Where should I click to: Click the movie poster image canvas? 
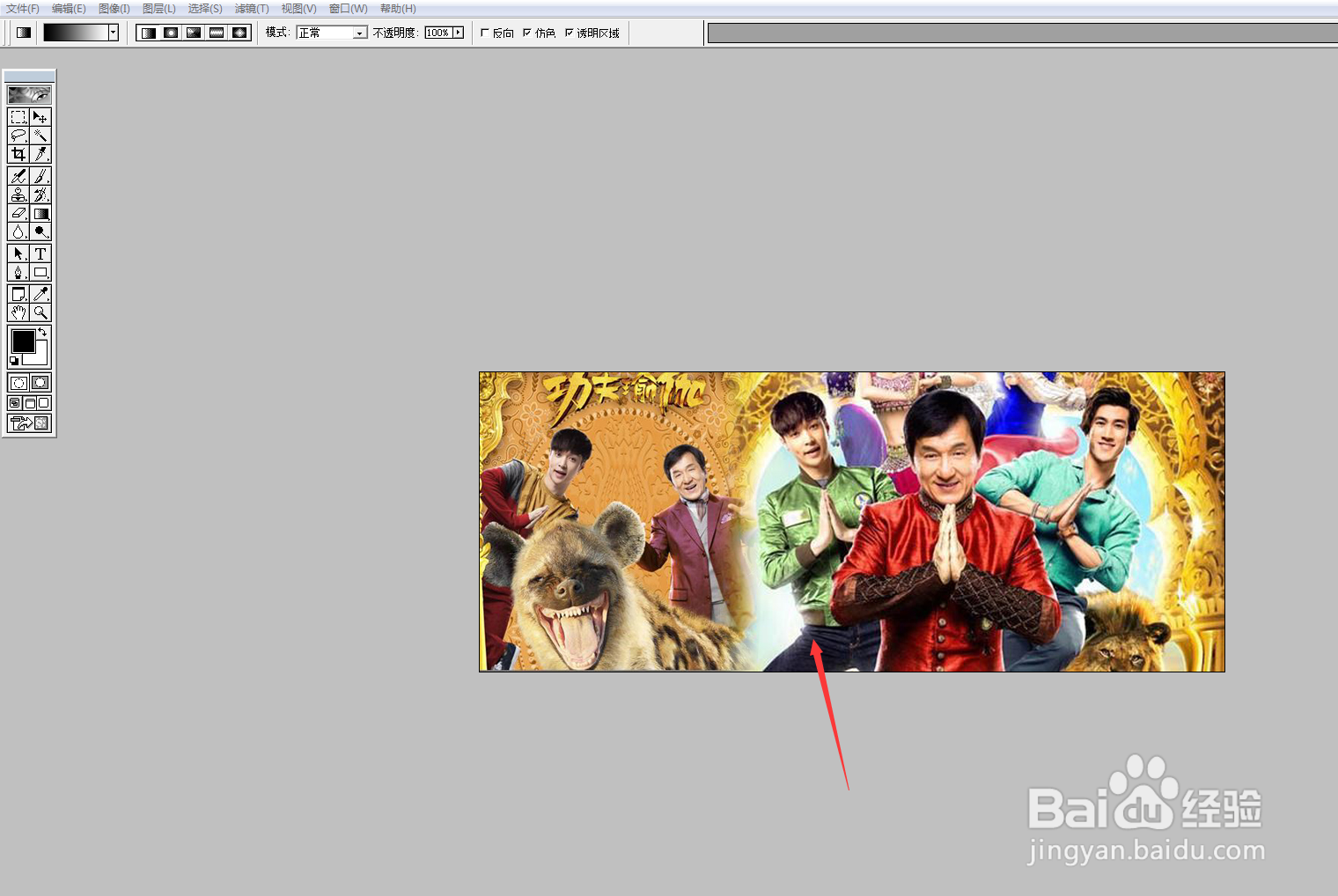(x=852, y=522)
